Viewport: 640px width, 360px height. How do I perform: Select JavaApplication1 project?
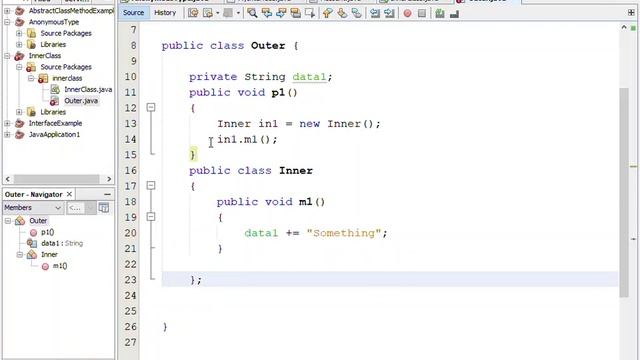click(54, 134)
